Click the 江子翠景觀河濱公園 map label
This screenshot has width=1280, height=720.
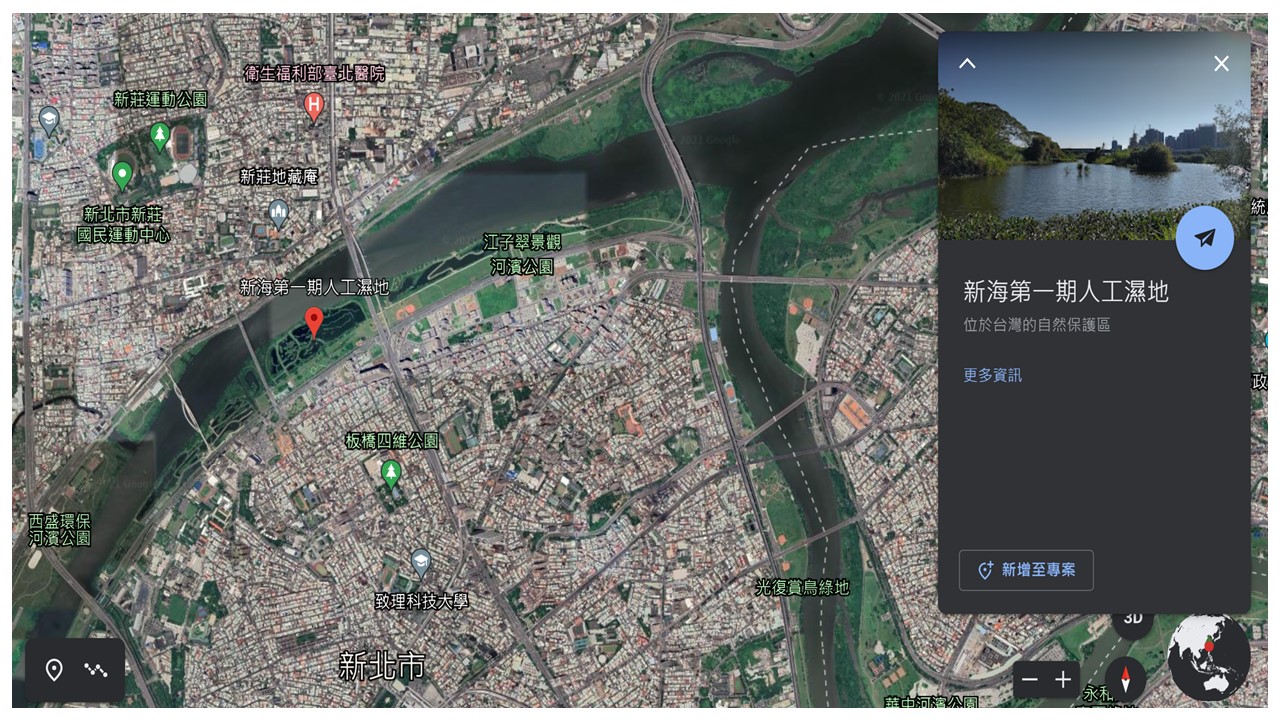pyautogui.click(x=522, y=255)
